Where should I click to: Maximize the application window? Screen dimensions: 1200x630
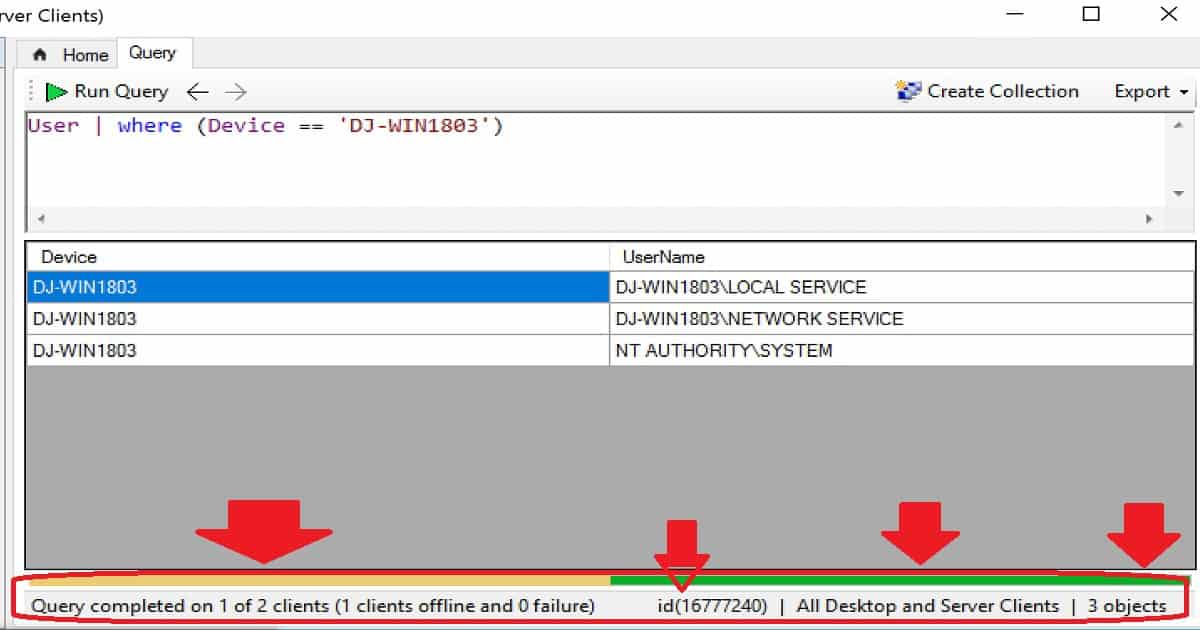pyautogui.click(x=1091, y=14)
